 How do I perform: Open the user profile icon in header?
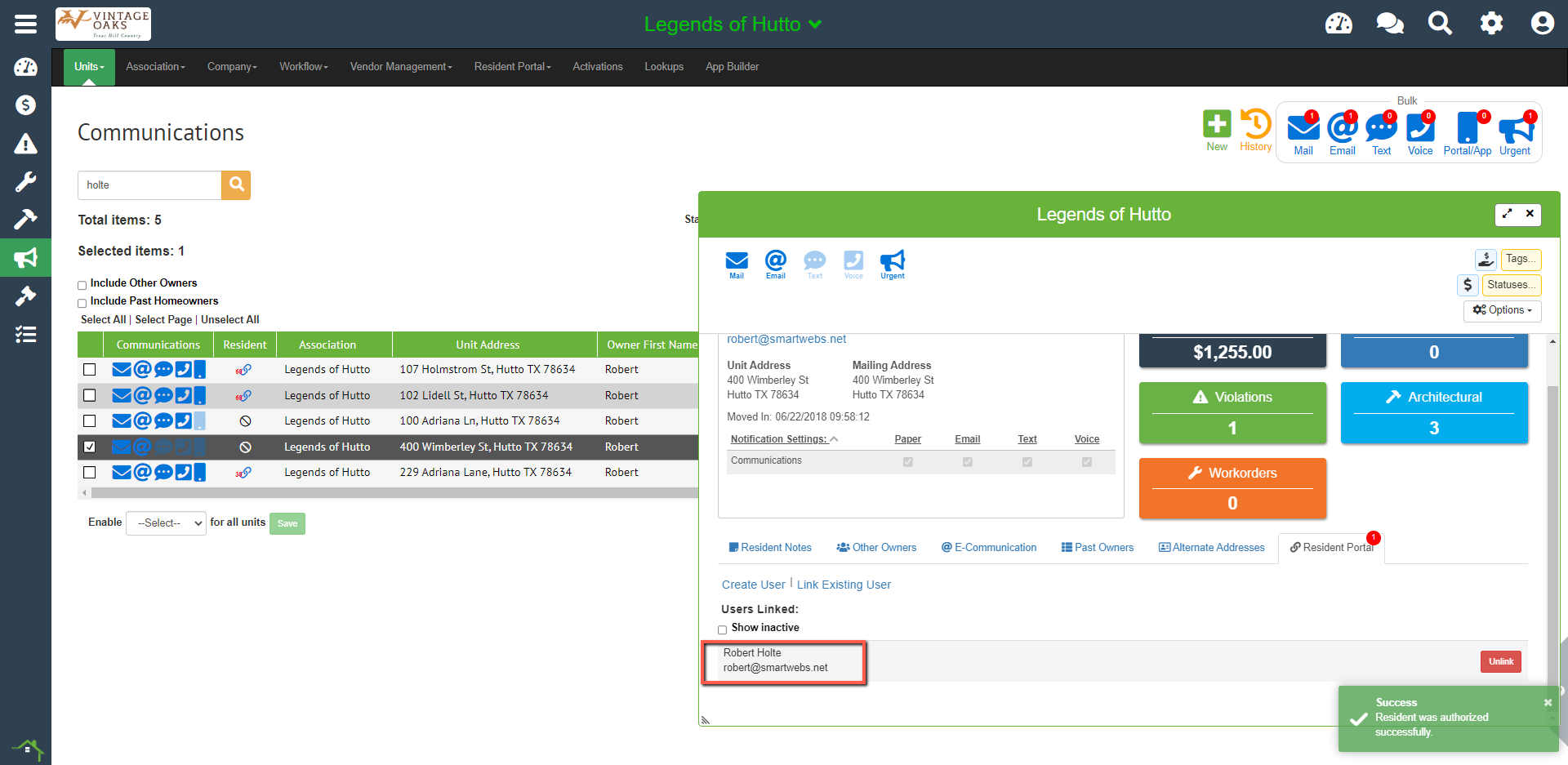(x=1542, y=23)
